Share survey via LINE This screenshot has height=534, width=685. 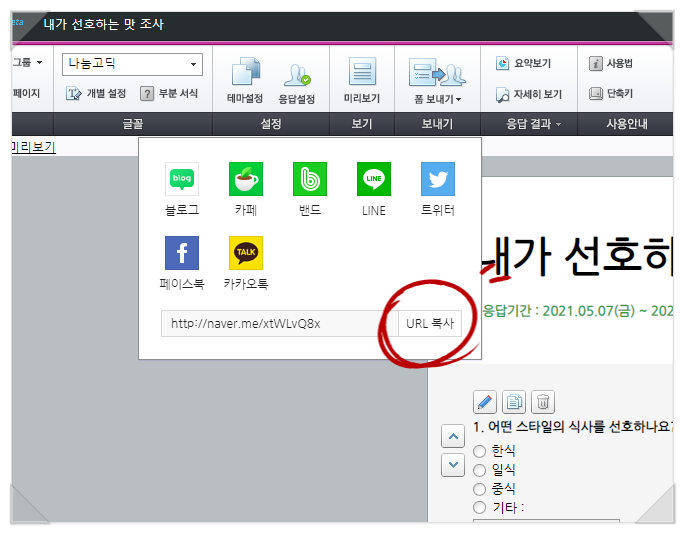click(374, 179)
